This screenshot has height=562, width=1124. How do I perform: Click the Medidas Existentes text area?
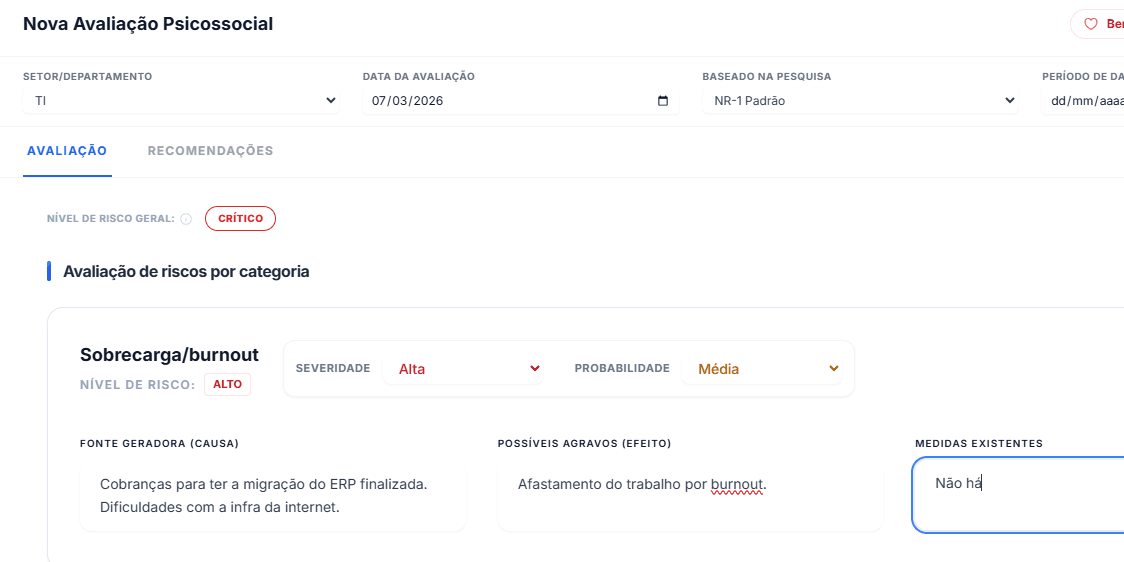(x=1019, y=495)
